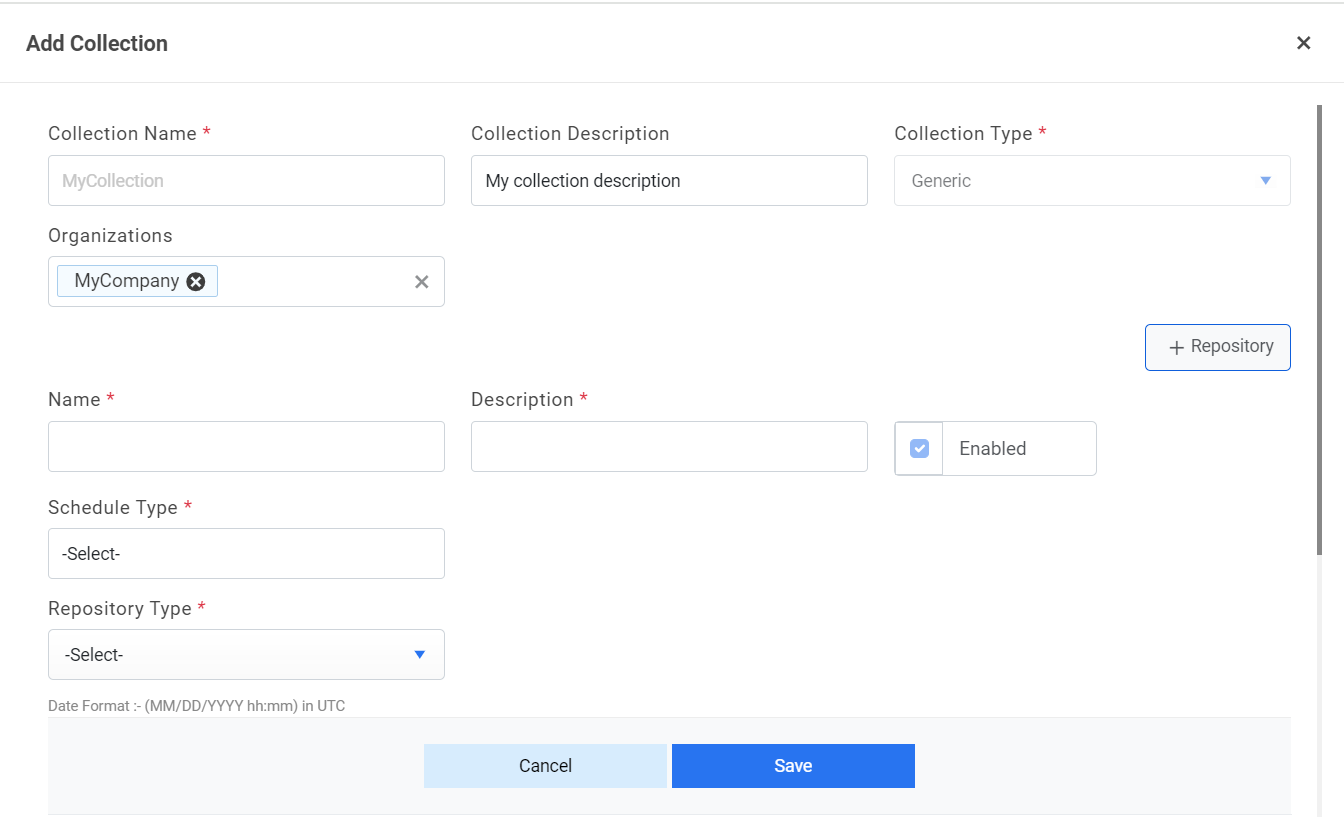
Task: Click the Date Format hint text
Action: click(196, 706)
